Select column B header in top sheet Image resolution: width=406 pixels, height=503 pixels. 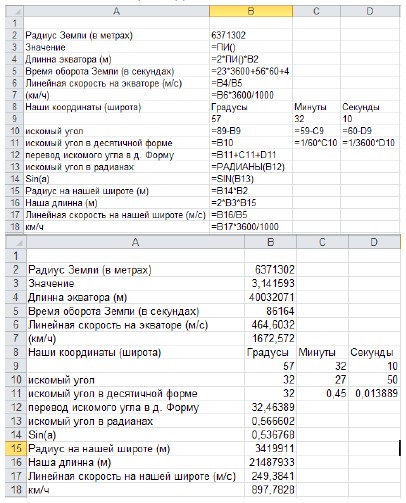251,11
